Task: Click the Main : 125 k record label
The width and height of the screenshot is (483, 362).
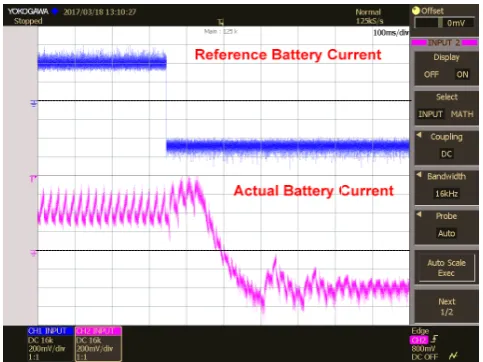Action: point(221,31)
